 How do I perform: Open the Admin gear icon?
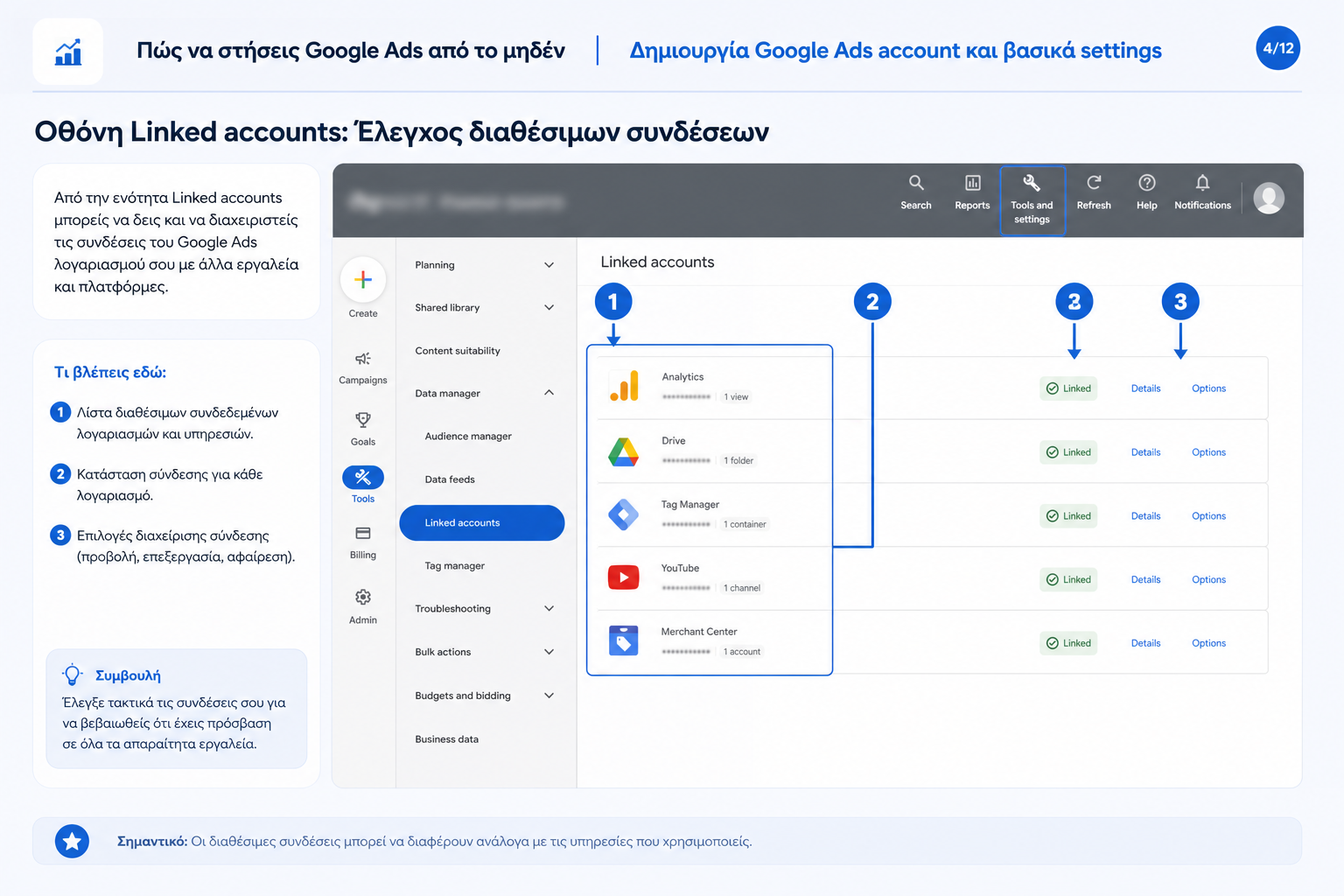click(x=363, y=597)
